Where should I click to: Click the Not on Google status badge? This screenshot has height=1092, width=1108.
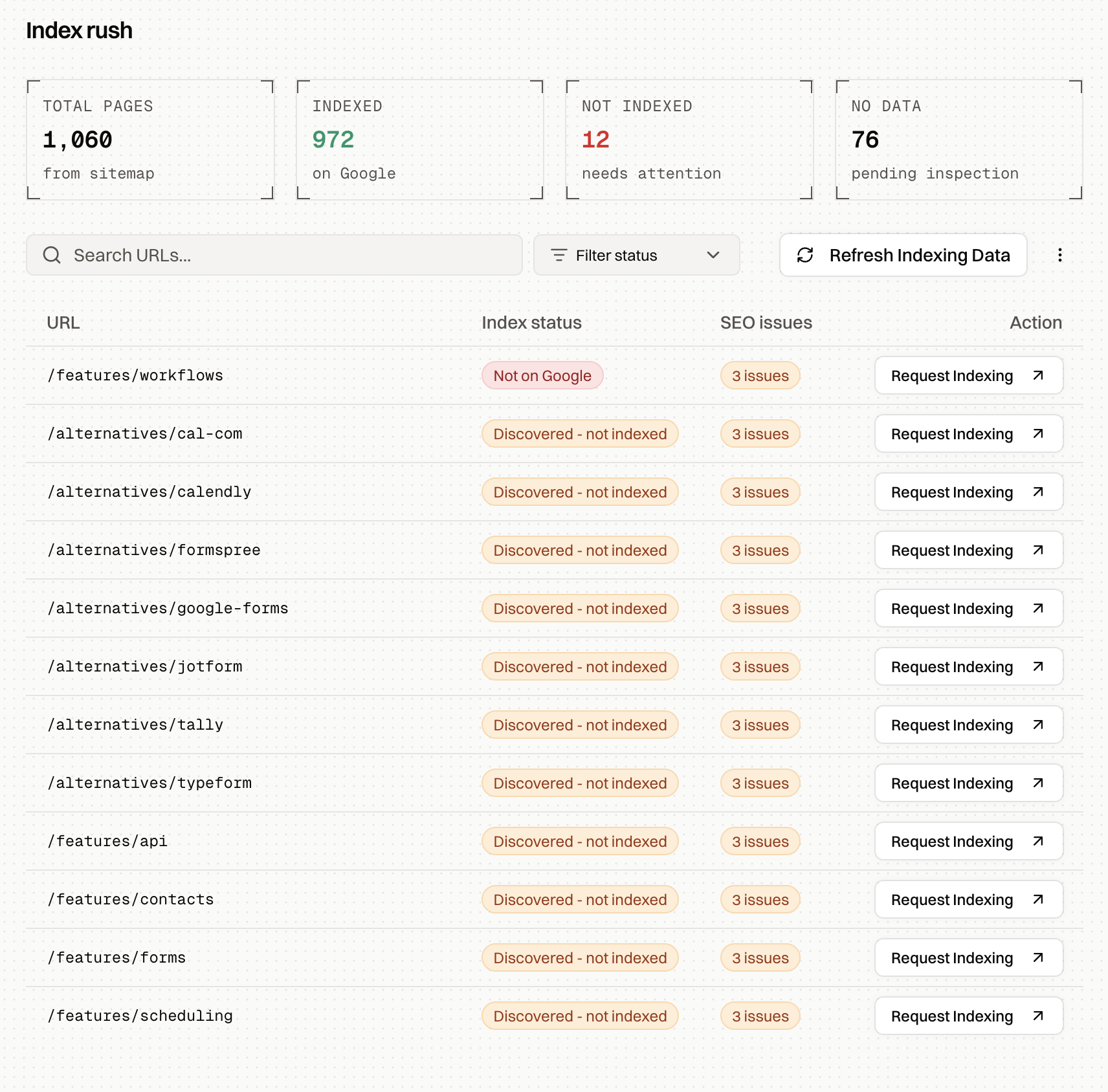542,375
